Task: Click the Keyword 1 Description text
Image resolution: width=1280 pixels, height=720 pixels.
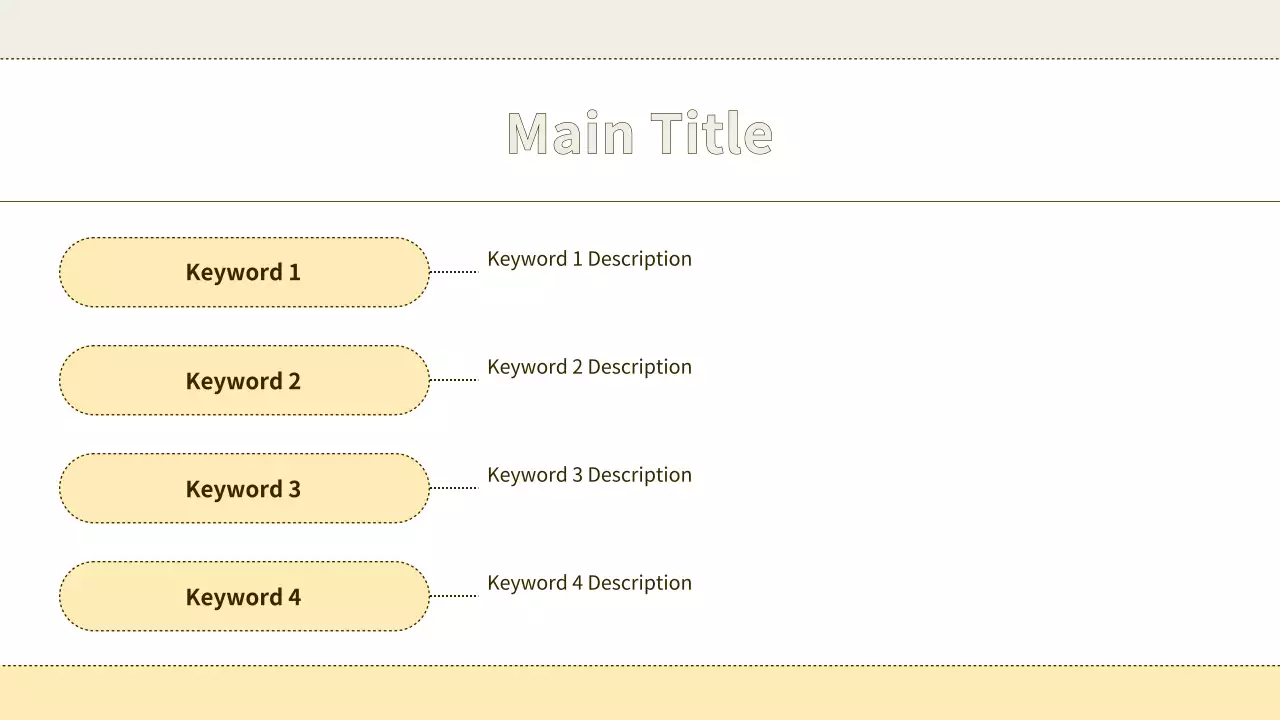Action: 589,259
